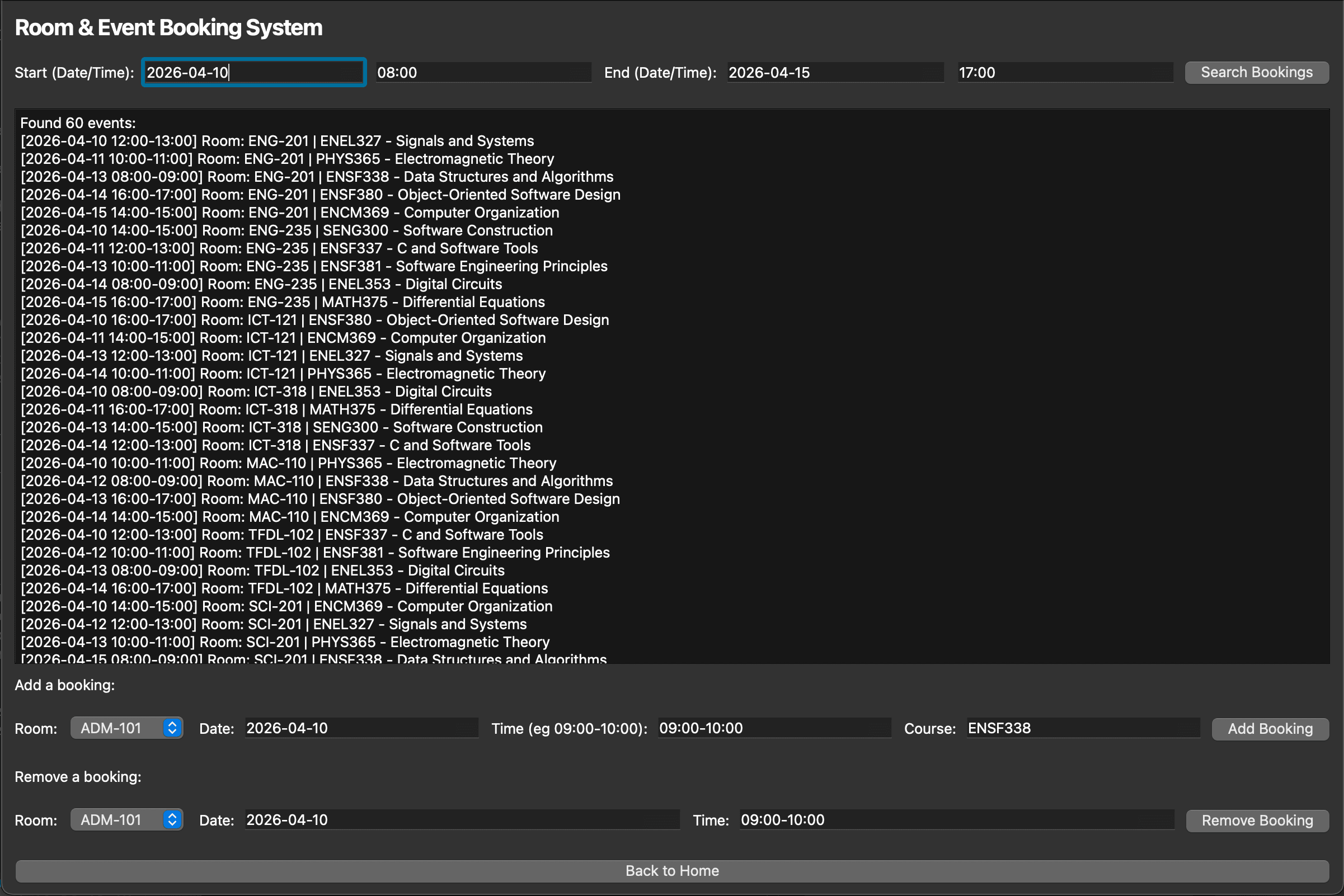Select ICT-121 ENCM369 Computer Organization row
Screen dimensions: 1344x896
coord(283,338)
